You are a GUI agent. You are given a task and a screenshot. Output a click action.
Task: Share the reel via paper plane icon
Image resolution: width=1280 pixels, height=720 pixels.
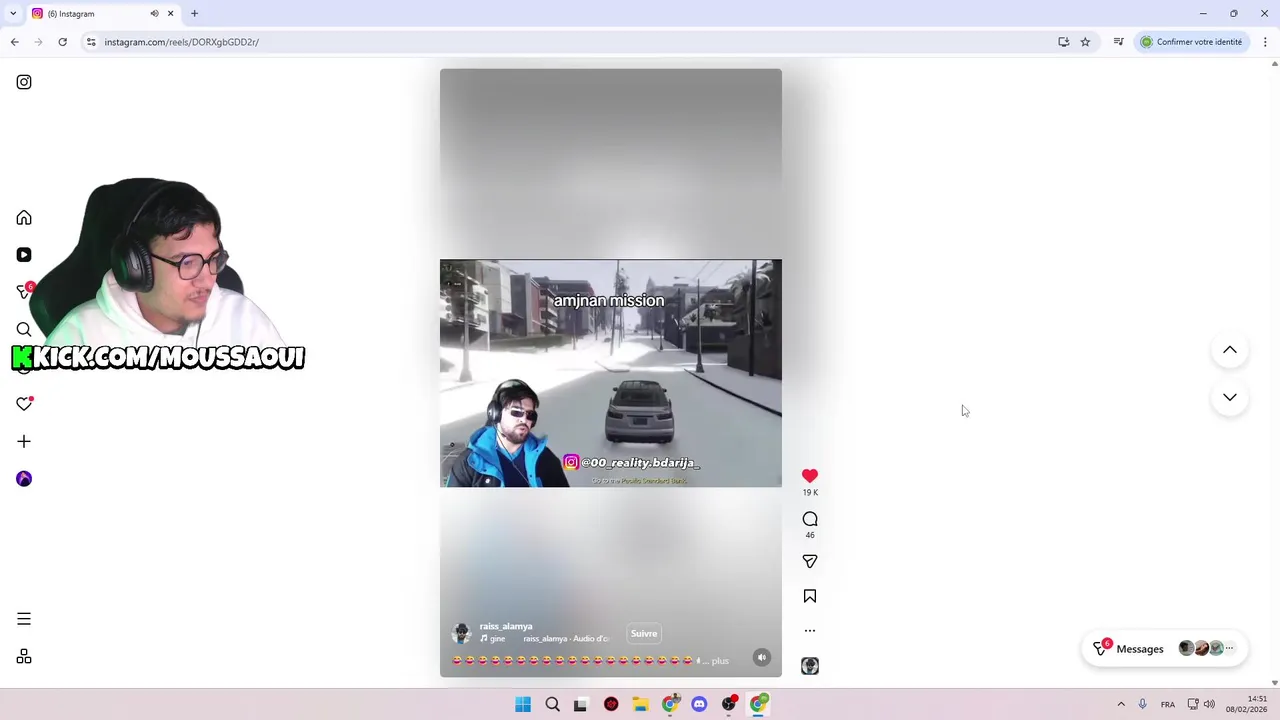(x=810, y=562)
